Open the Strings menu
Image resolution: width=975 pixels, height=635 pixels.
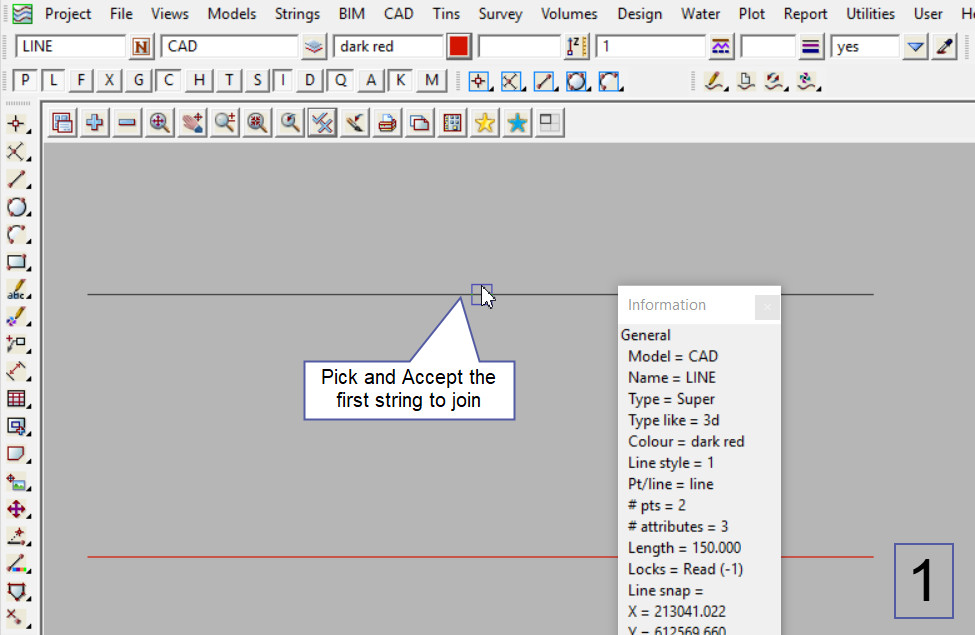tap(297, 14)
